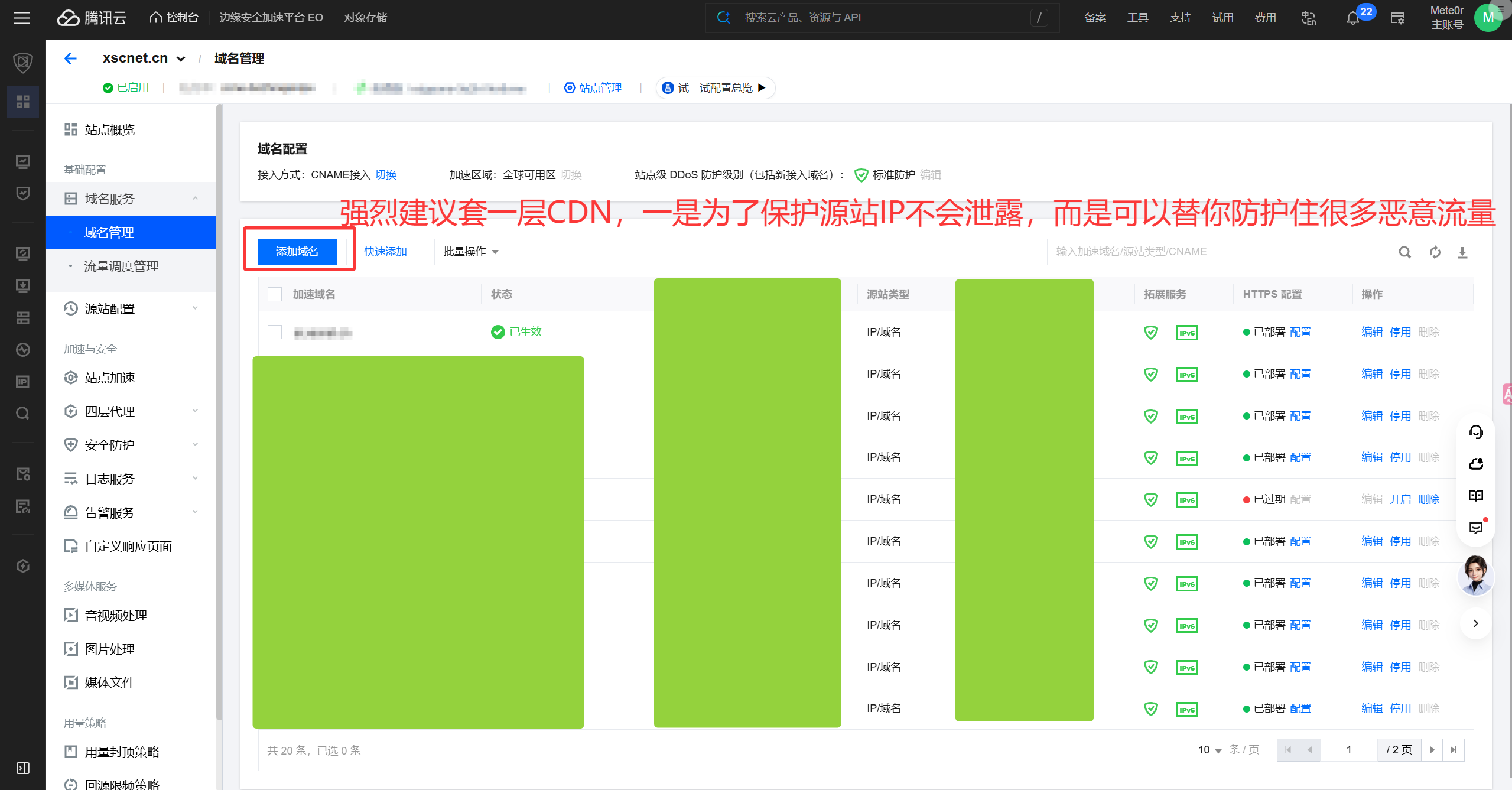Click the search magnifier in domain filter

(x=1404, y=252)
